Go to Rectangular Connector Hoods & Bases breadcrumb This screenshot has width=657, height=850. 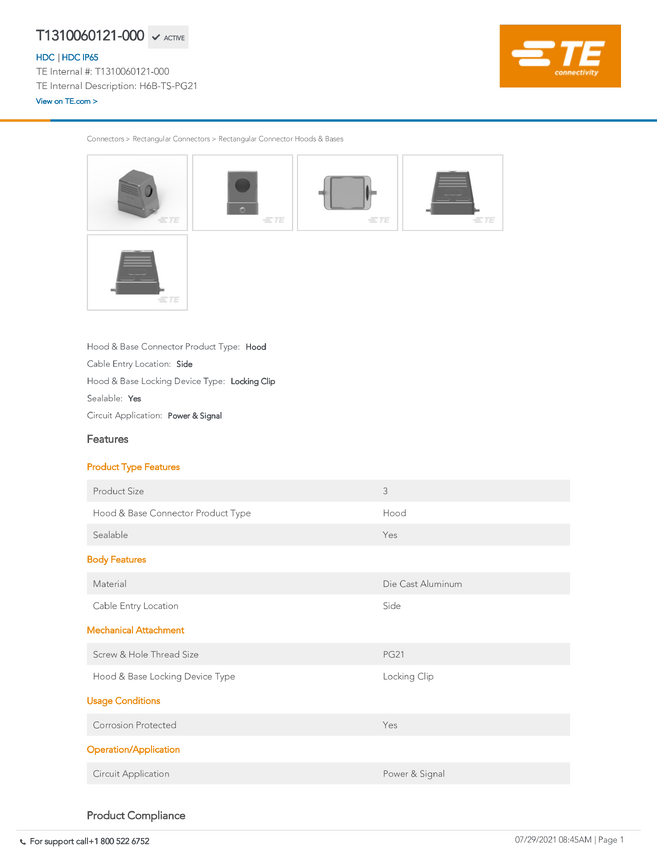click(281, 139)
